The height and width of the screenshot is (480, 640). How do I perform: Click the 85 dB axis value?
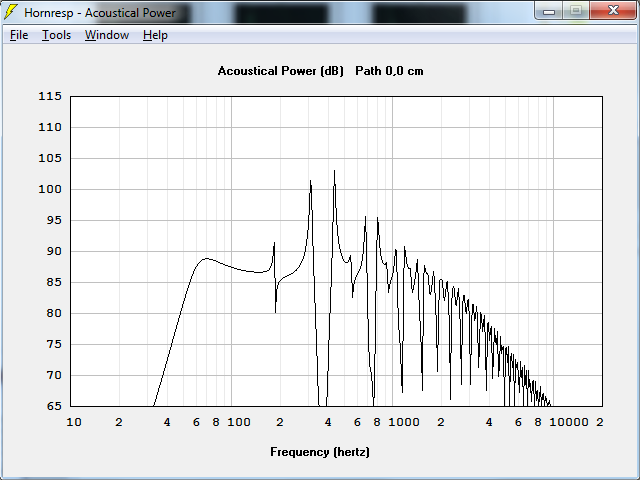pyautogui.click(x=54, y=282)
